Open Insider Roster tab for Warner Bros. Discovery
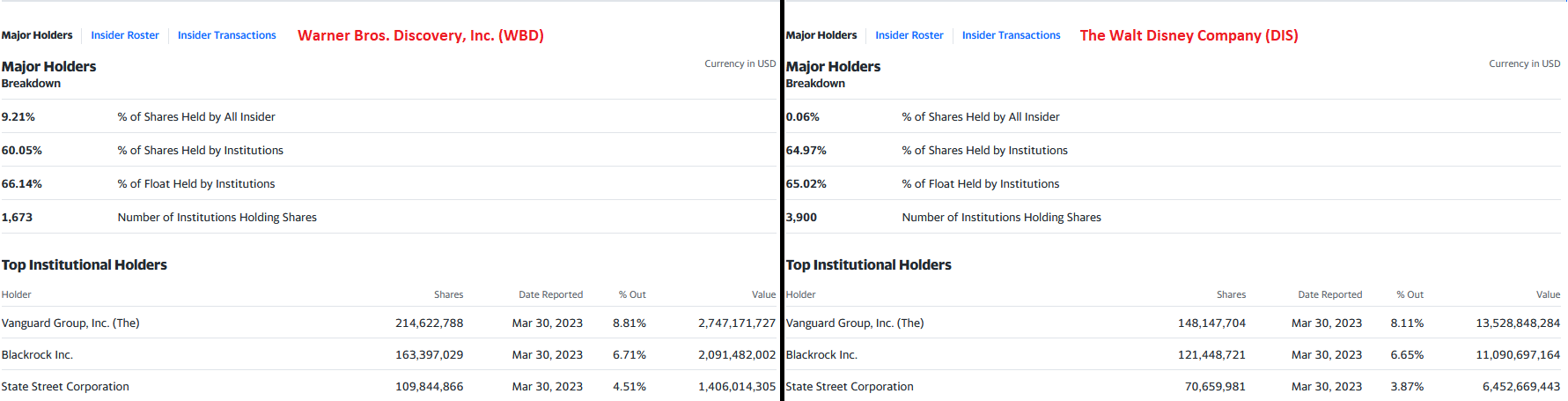 (x=125, y=35)
